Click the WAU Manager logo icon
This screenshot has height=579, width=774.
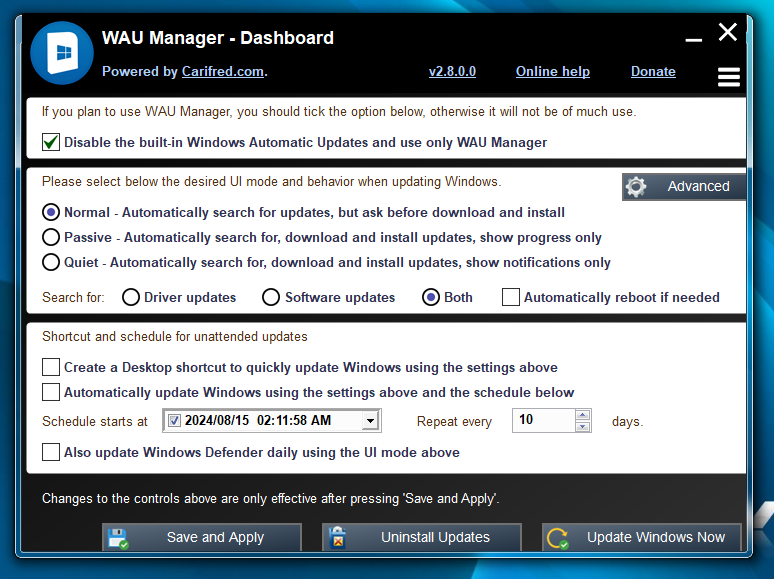tap(62, 53)
